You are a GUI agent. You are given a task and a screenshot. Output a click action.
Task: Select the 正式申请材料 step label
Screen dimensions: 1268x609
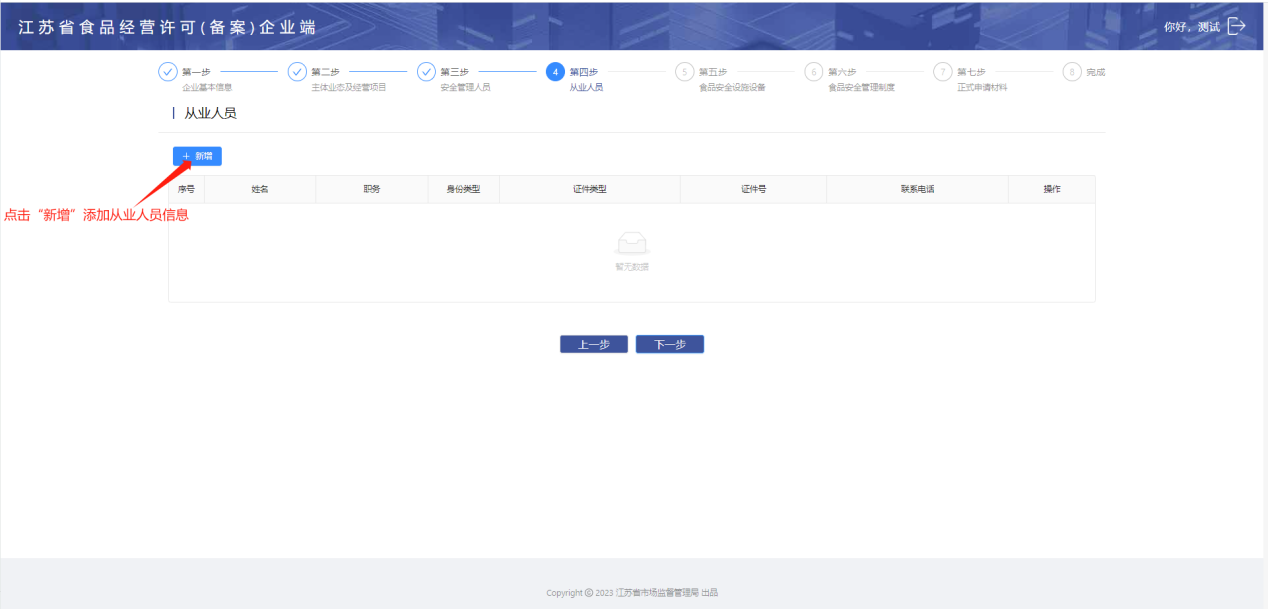[x=982, y=88]
